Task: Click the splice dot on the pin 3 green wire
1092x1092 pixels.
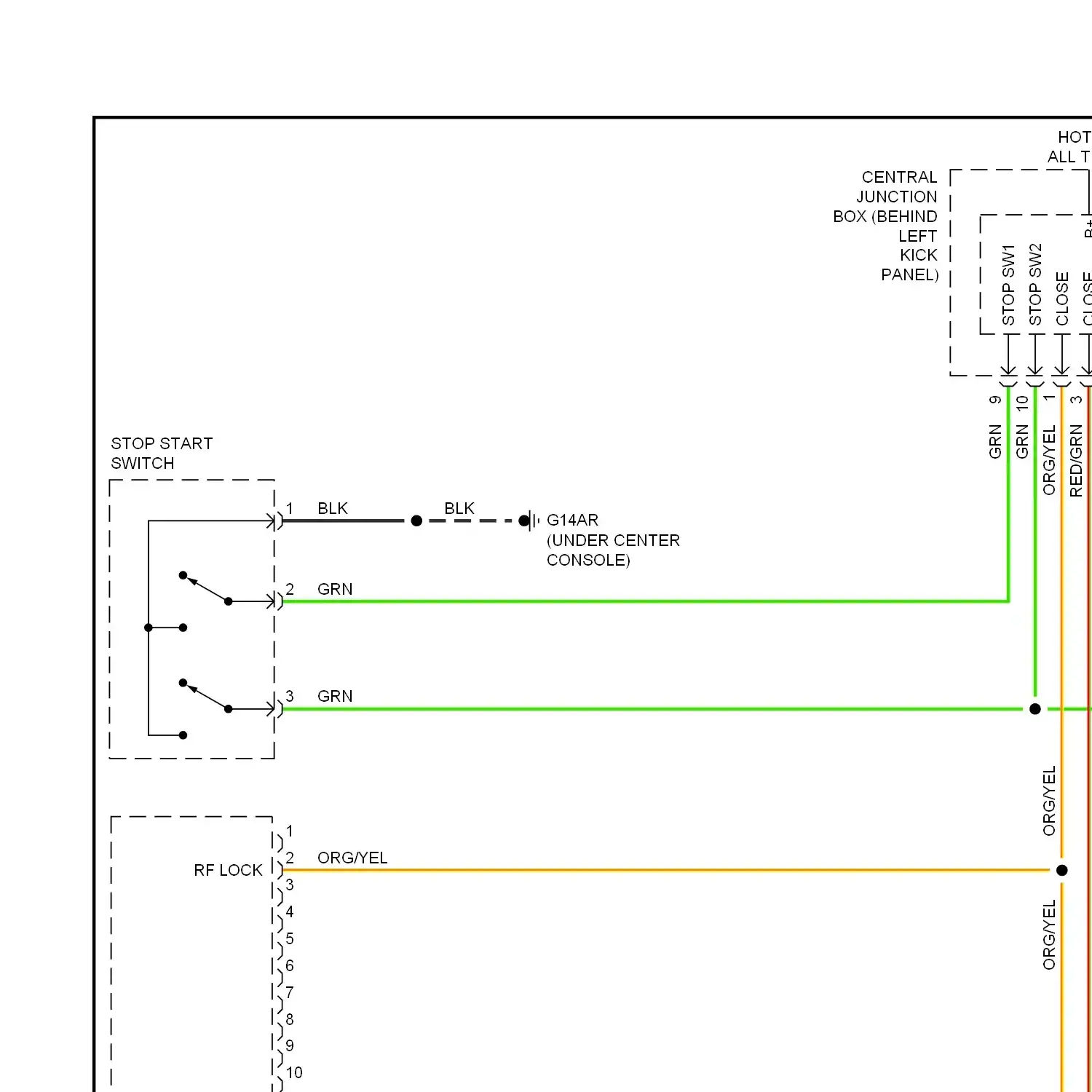Action: tap(1035, 709)
